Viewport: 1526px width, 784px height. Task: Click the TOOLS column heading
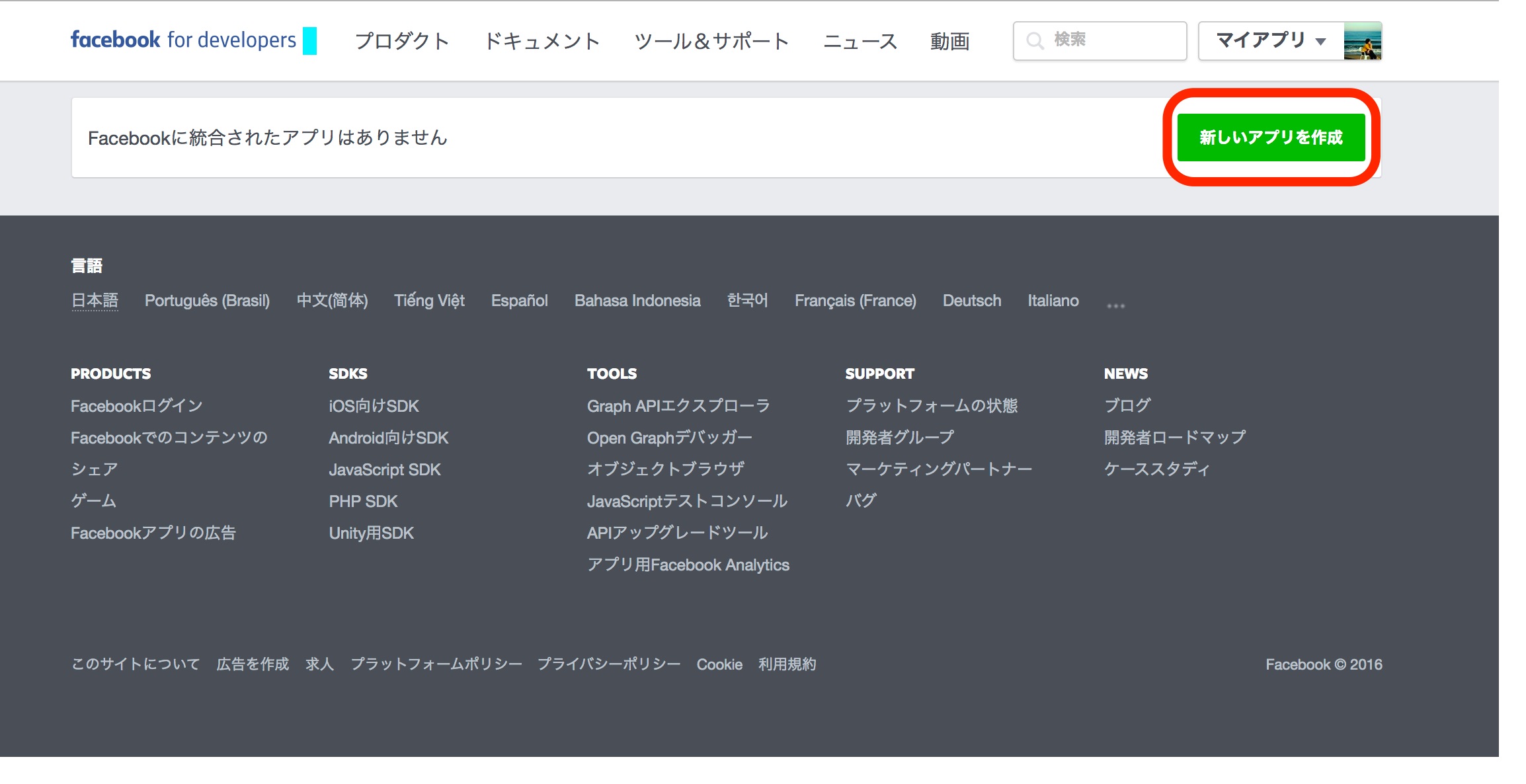click(x=612, y=373)
